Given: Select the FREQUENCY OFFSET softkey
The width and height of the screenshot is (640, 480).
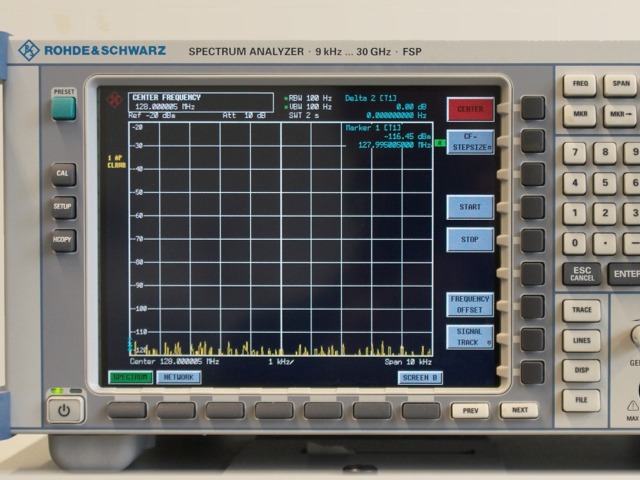Looking at the screenshot, I should pyautogui.click(x=469, y=304).
